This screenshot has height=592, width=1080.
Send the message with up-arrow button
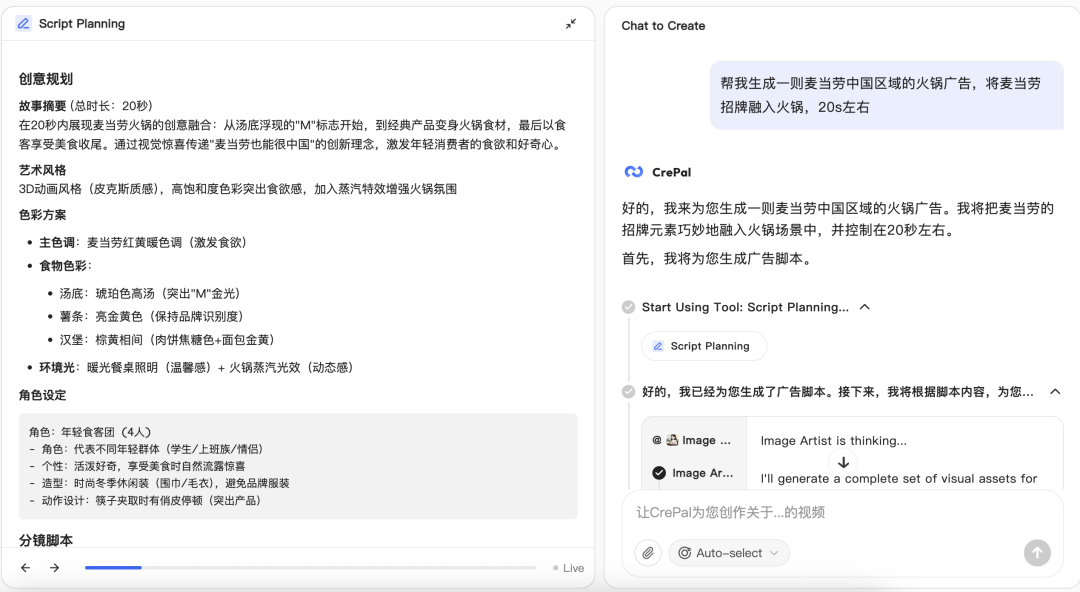tap(1037, 553)
